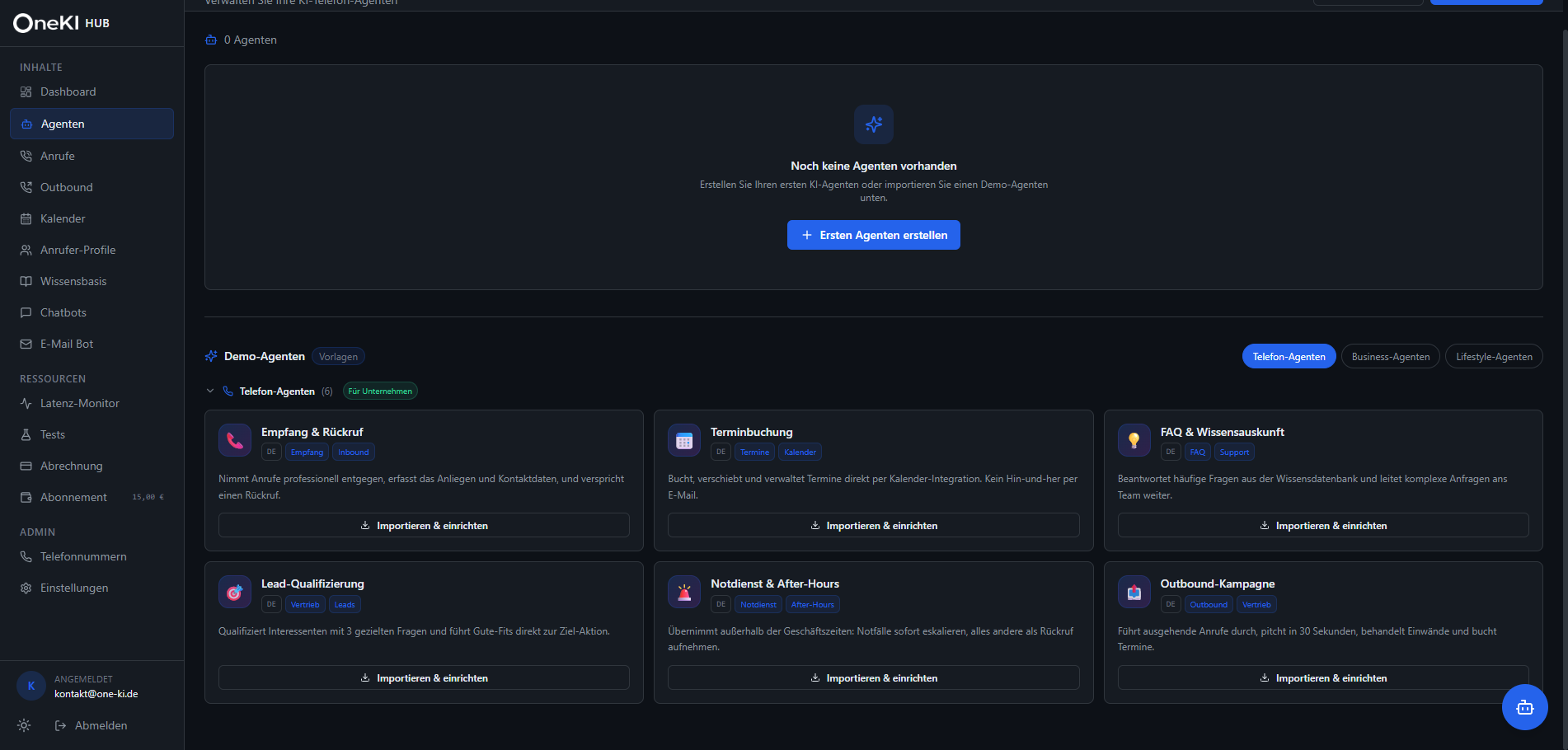The width and height of the screenshot is (1568, 750).
Task: Click the Wissensbasis book icon
Action: click(x=26, y=281)
